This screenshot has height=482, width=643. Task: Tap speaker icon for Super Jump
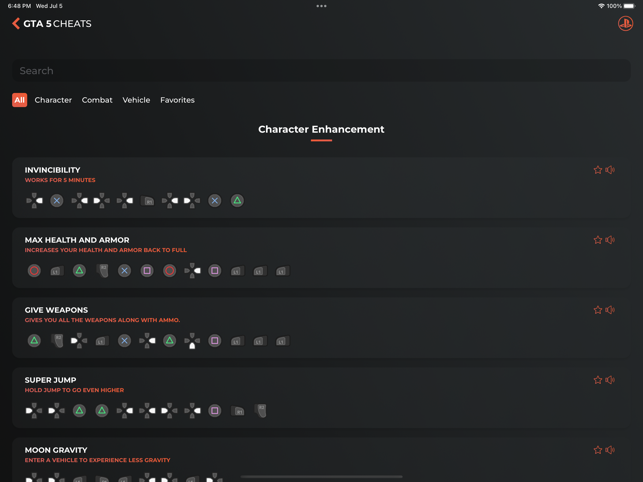click(610, 380)
